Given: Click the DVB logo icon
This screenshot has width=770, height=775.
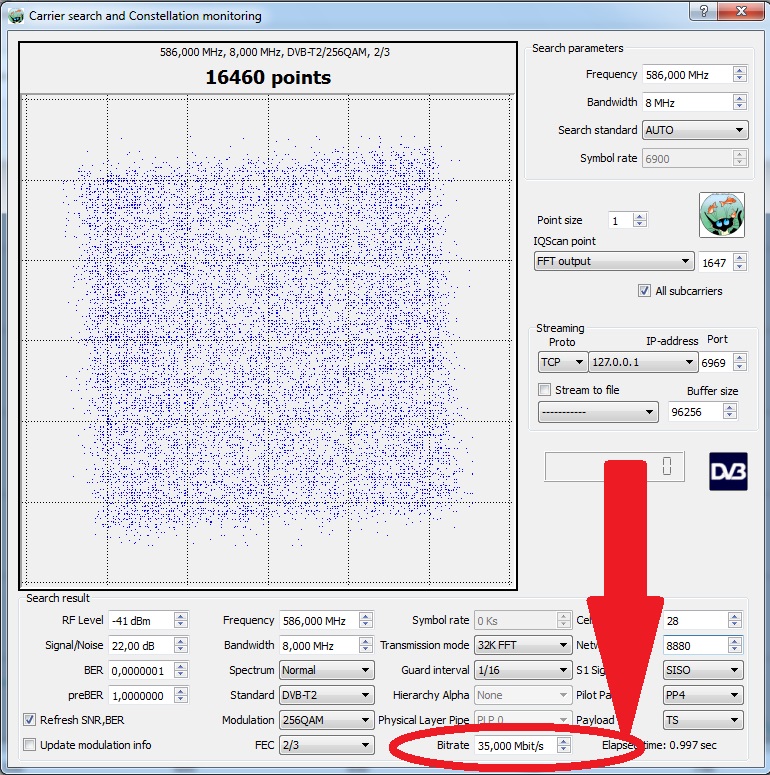Looking at the screenshot, I should tap(728, 471).
